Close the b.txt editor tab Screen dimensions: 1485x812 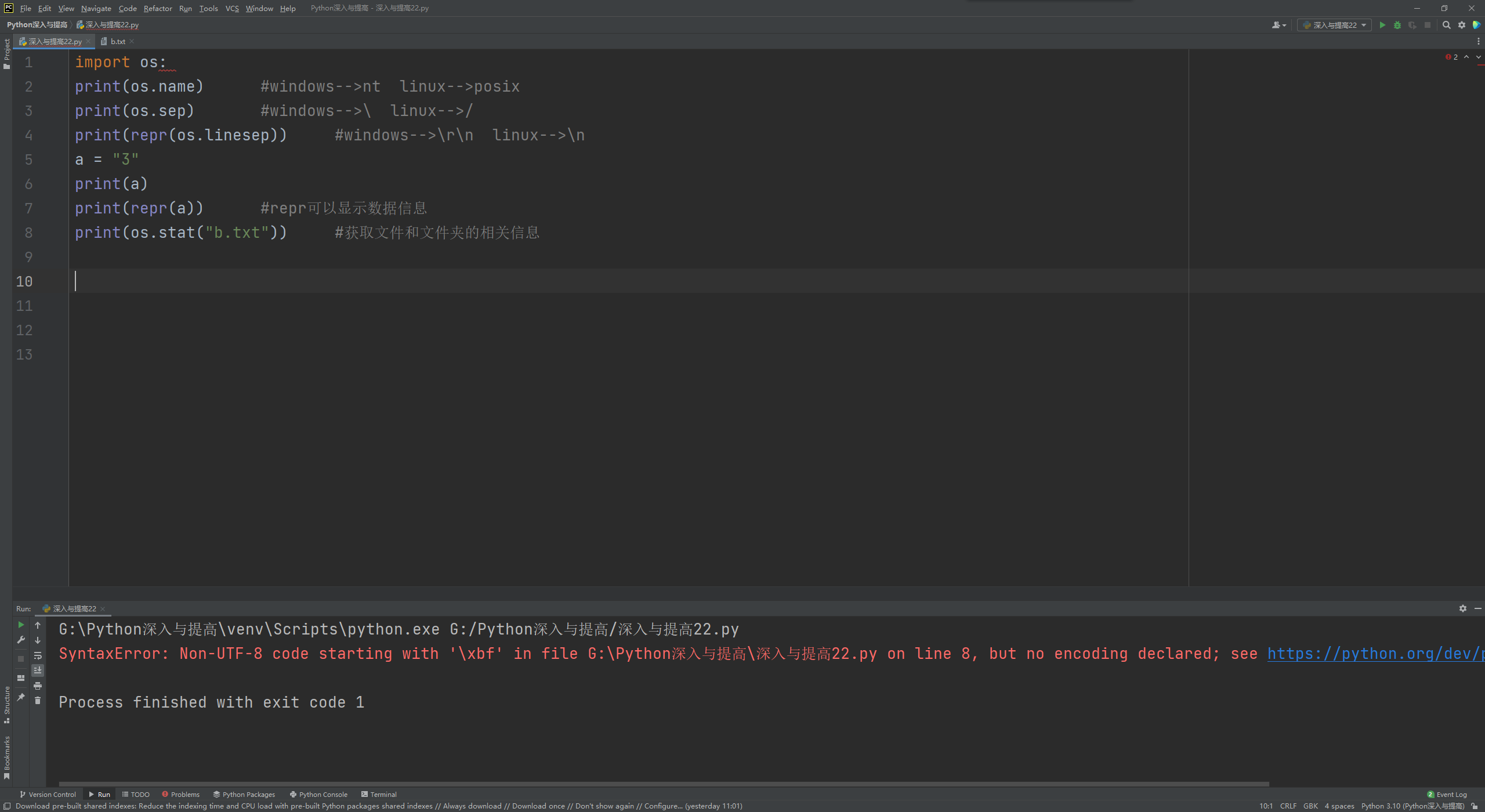point(132,41)
